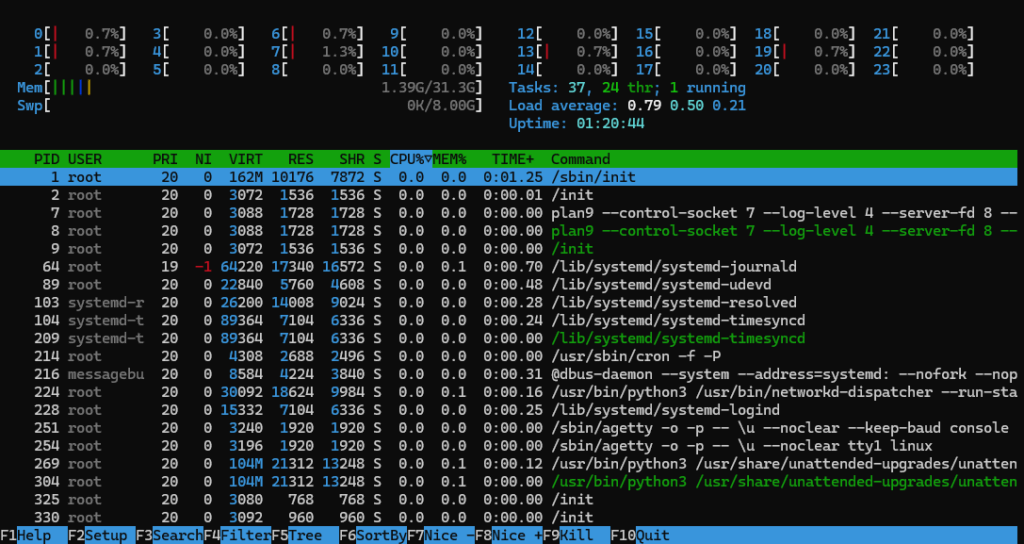Viewport: 1024px width, 544px height.
Task: Click the CPU 23 usage meter
Action: pyautogui.click(x=923, y=69)
